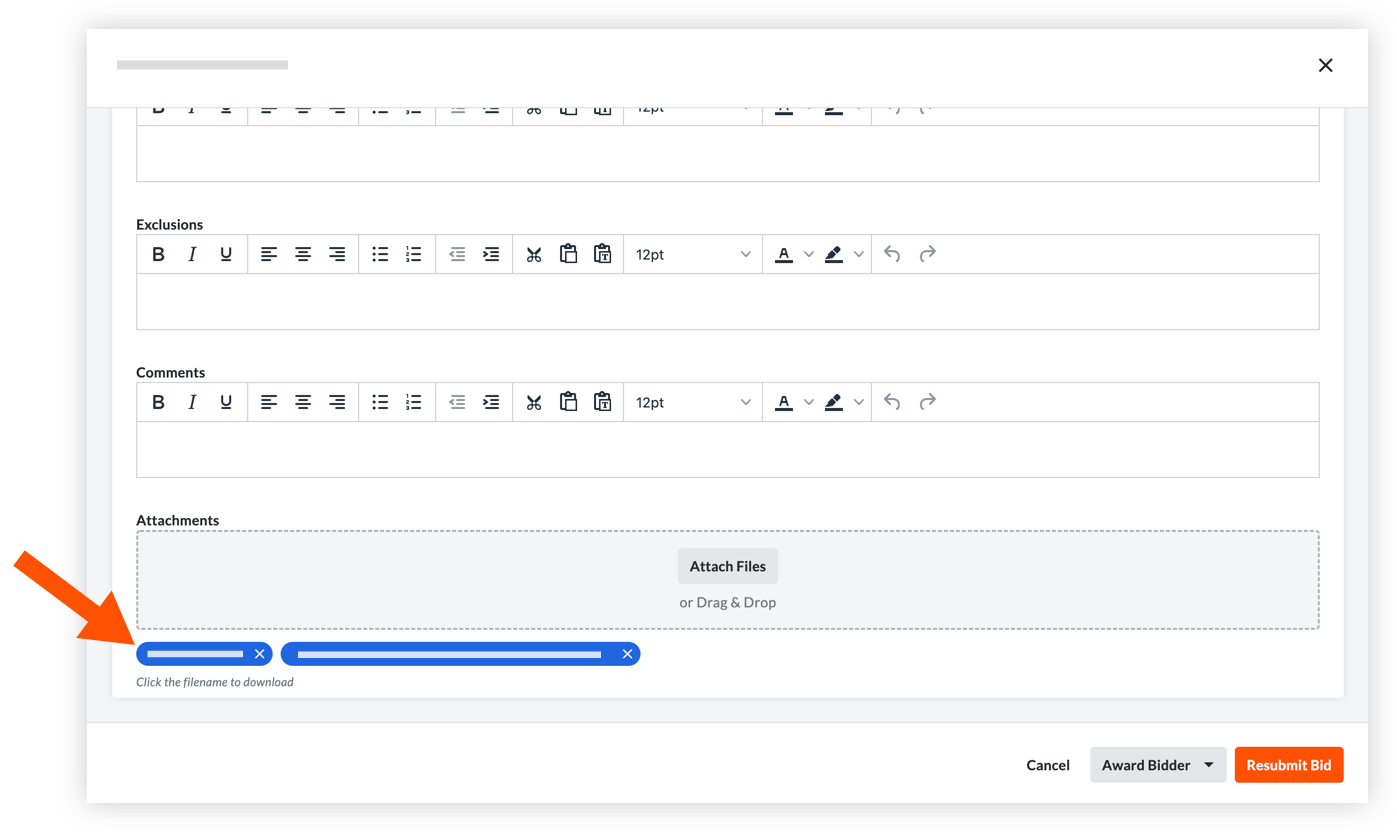Insert bulleted list in Exclusions editor

[380, 254]
